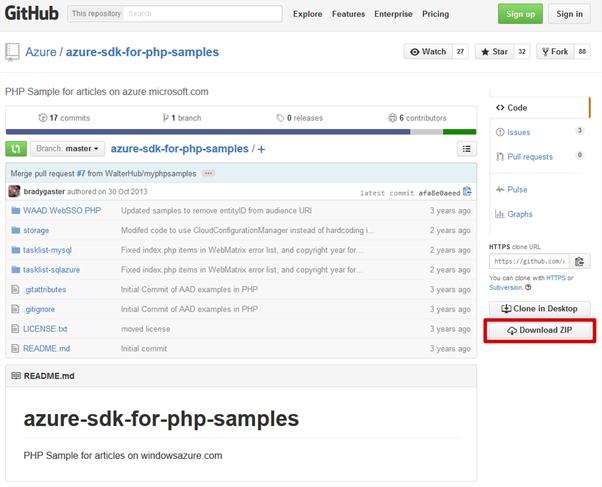Image resolution: width=602 pixels, height=487 pixels.
Task: Click azure-sdk-for-php-samples repo title link
Action: click(x=142, y=52)
